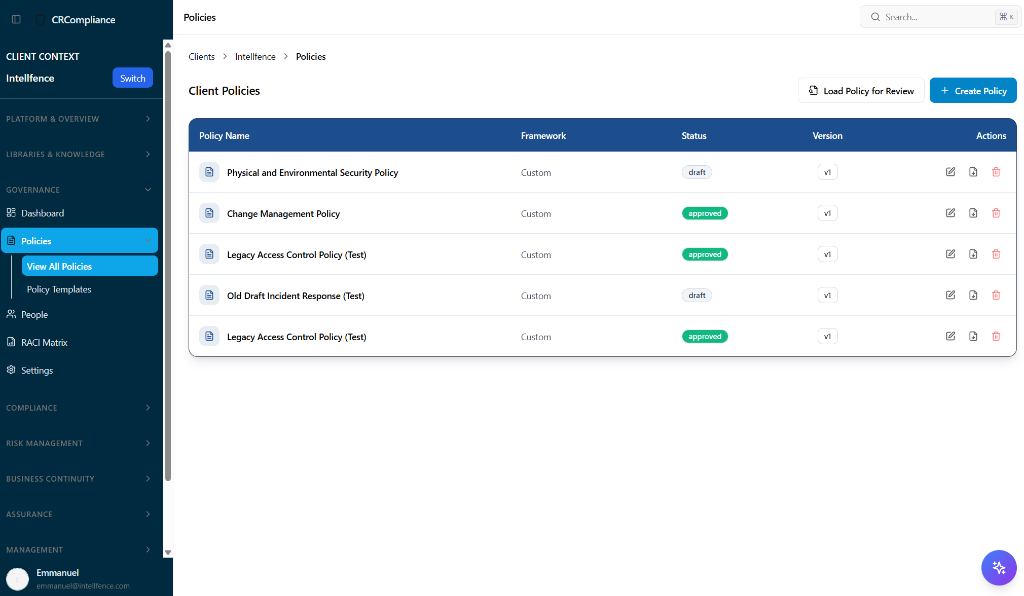Image resolution: width=1024 pixels, height=596 pixels.
Task: Click the Create Policy button
Action: [972, 91]
